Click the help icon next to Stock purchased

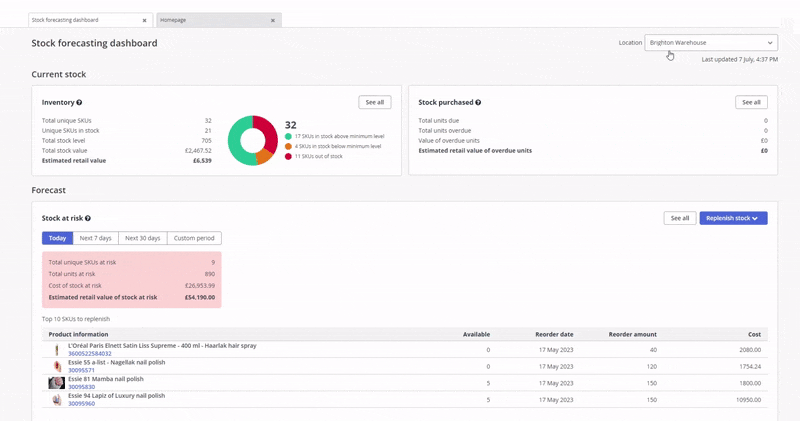click(x=478, y=103)
